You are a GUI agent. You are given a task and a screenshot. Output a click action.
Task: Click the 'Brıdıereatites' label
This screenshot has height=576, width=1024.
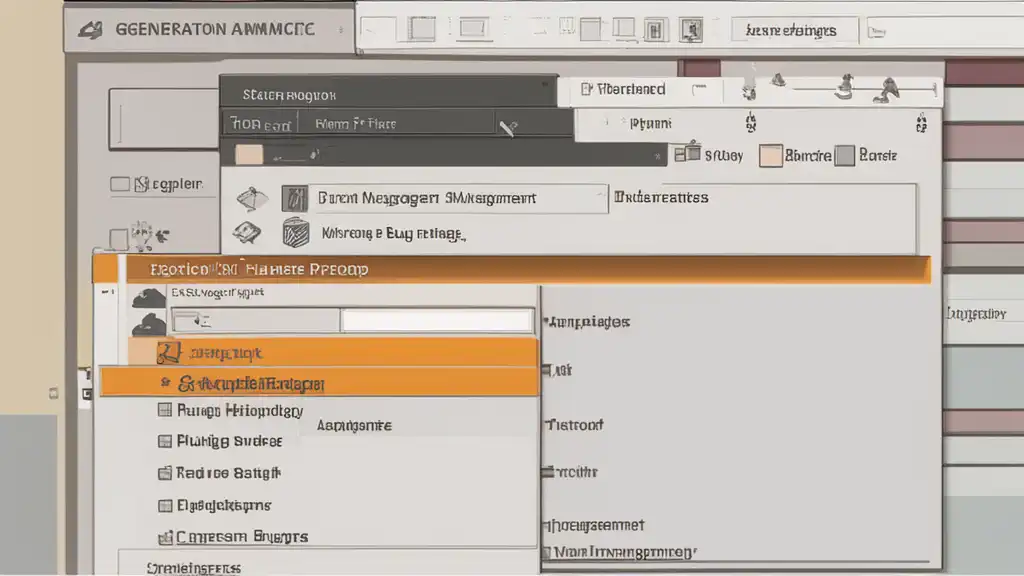(x=661, y=197)
